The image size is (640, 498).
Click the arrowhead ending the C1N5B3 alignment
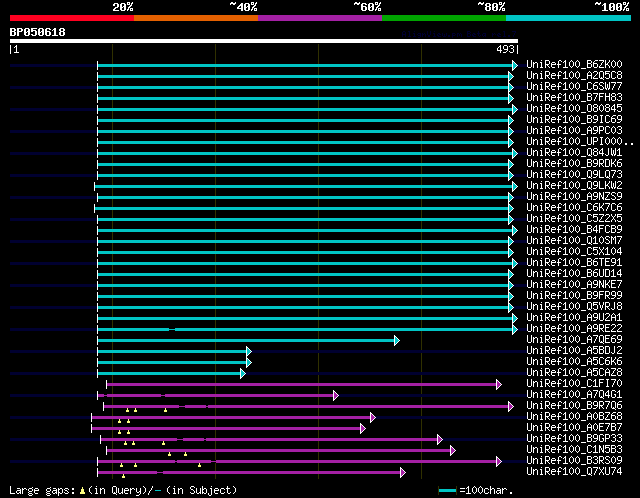pos(453,451)
